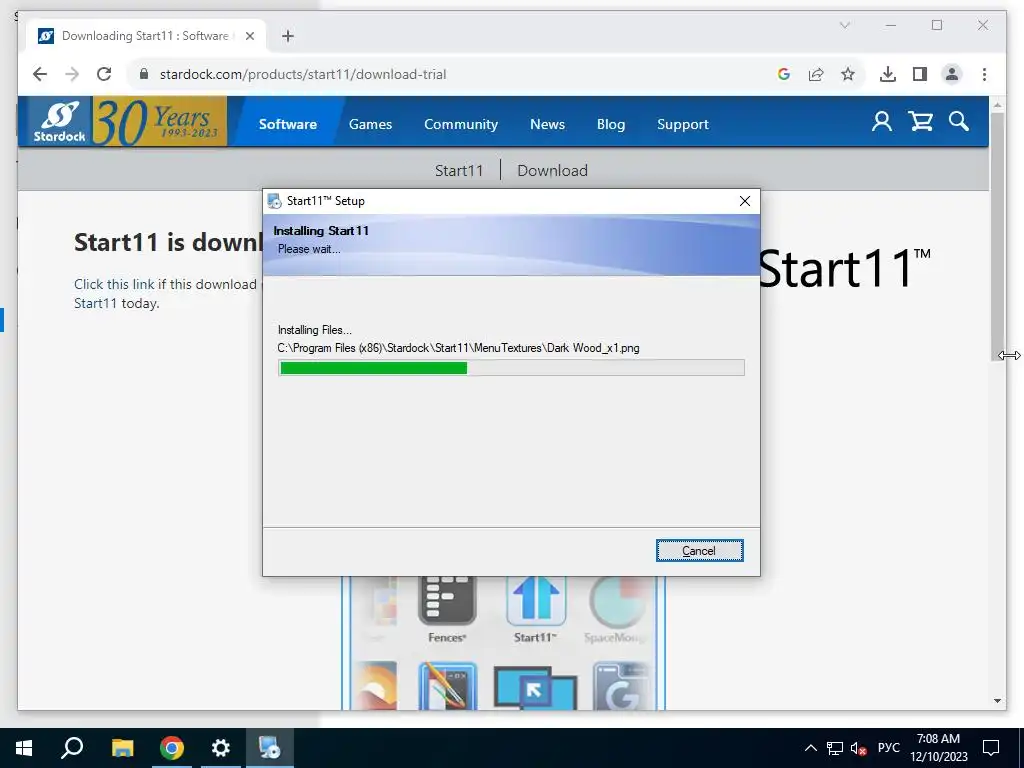
Task: Select the Downloading Start11 tab
Action: 146,36
